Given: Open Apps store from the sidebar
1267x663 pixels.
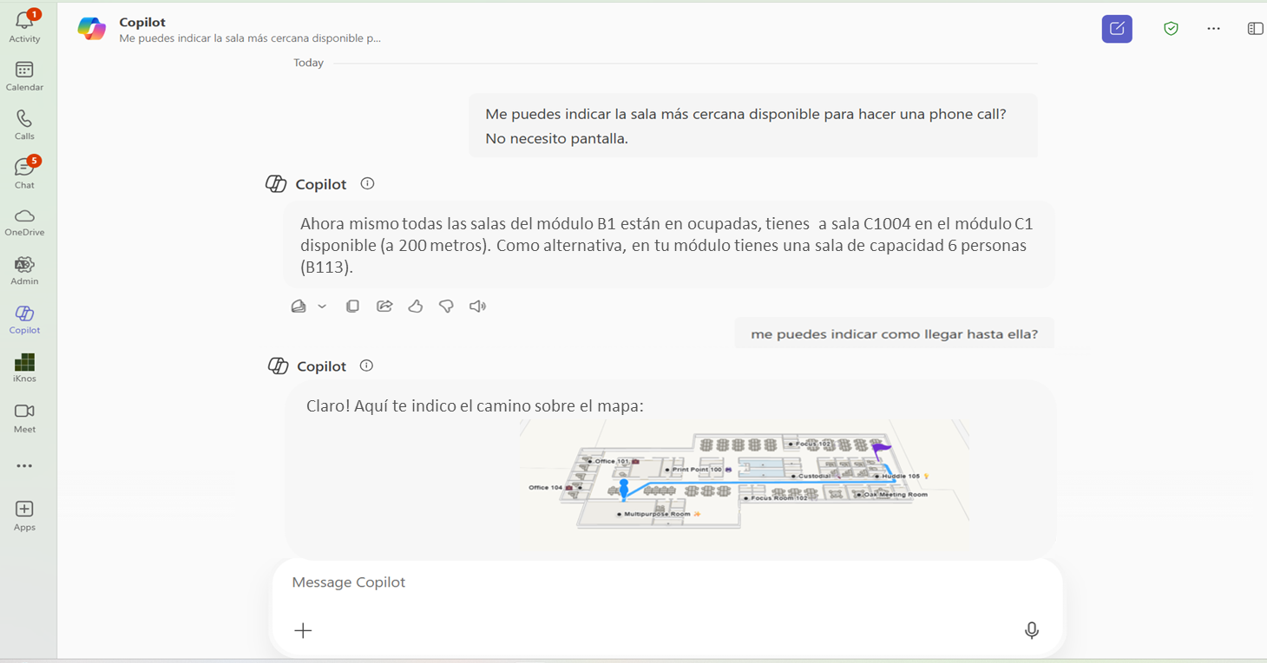Looking at the screenshot, I should pyautogui.click(x=24, y=515).
